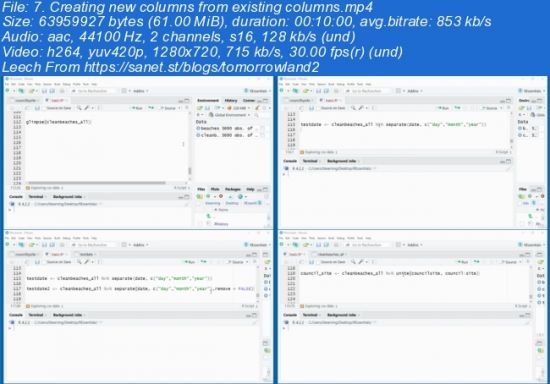Click the council_site code line in bottom-right frame
Screen dimensions: 550x384
tap(390, 273)
